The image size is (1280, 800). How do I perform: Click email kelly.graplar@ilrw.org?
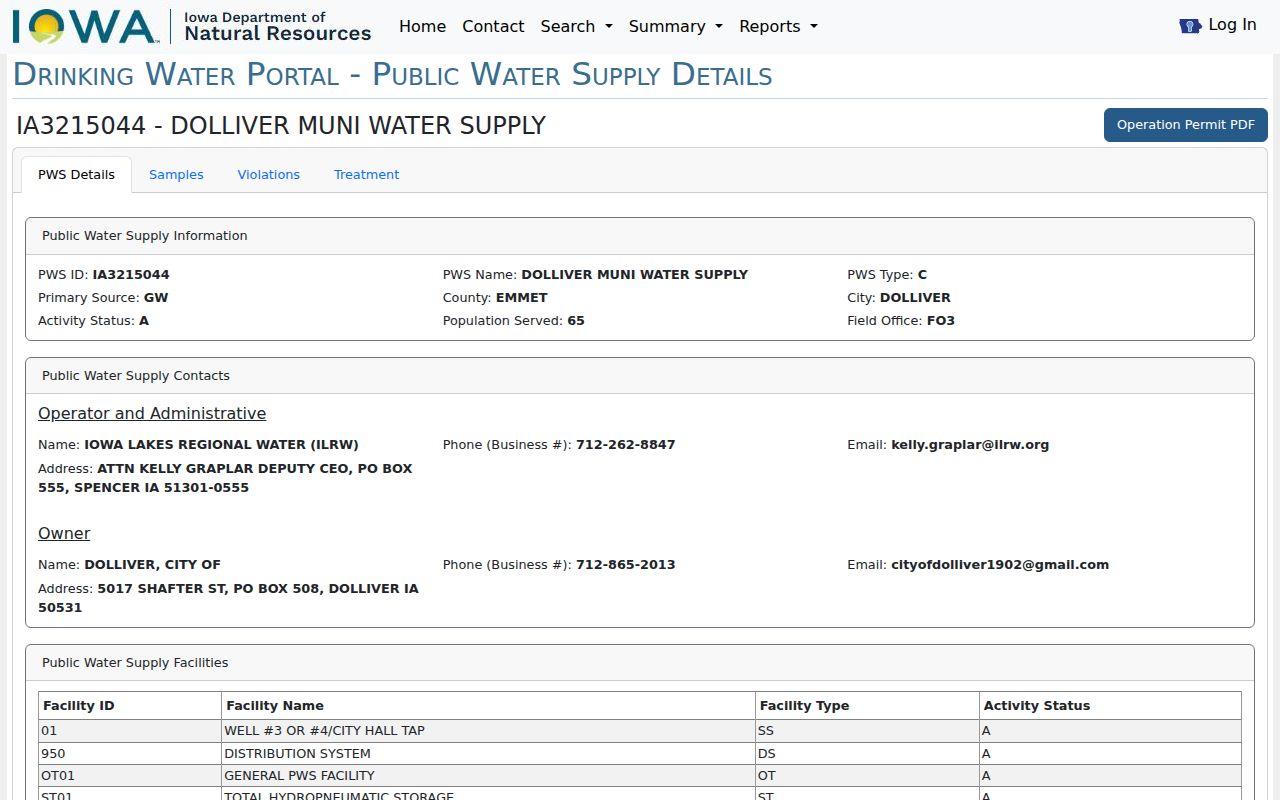(x=970, y=444)
